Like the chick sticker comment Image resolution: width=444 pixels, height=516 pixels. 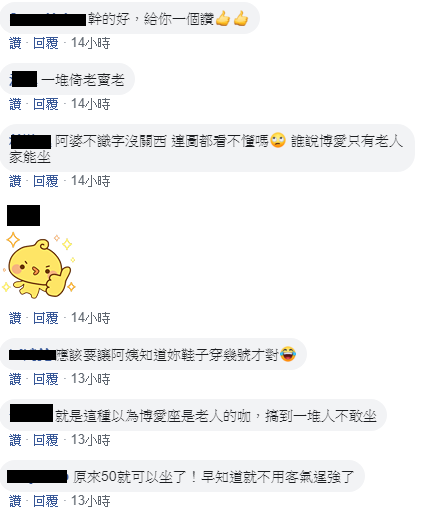click(15, 318)
